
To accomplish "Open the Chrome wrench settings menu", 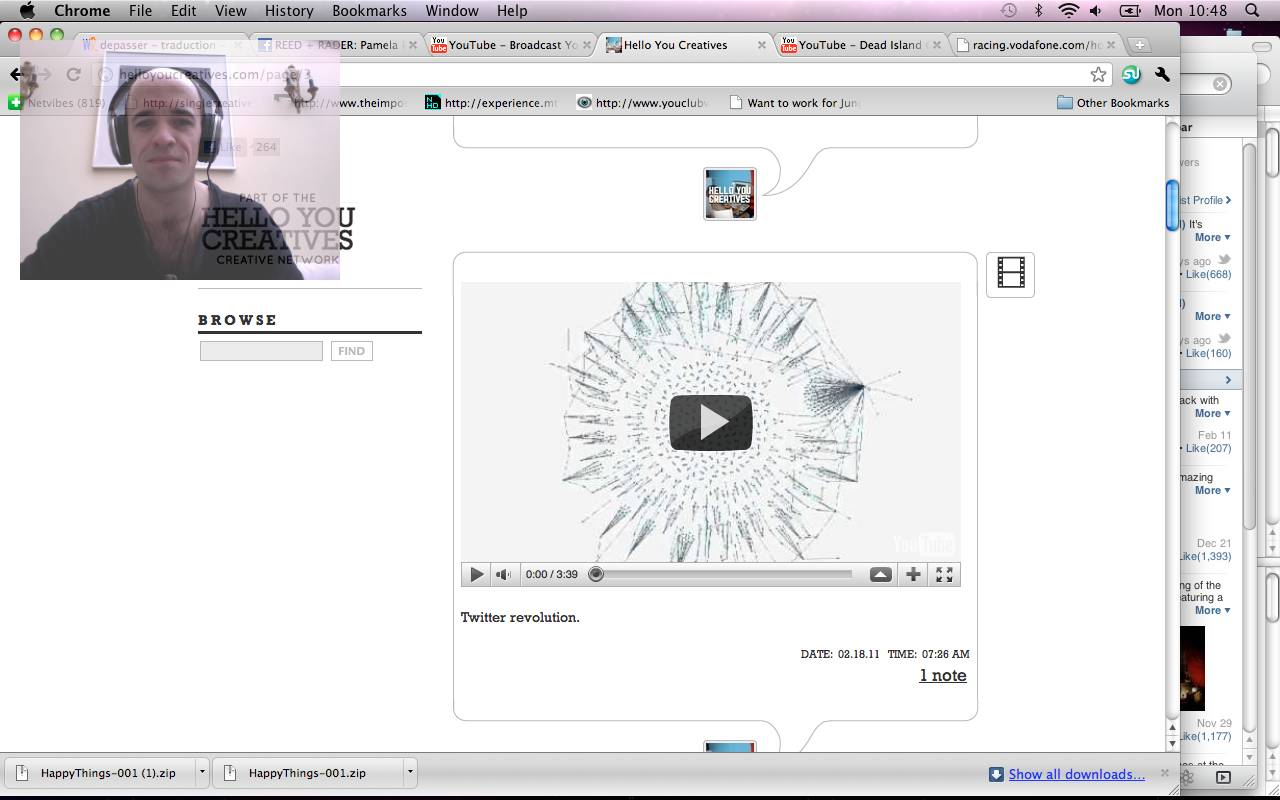I will (1162, 75).
